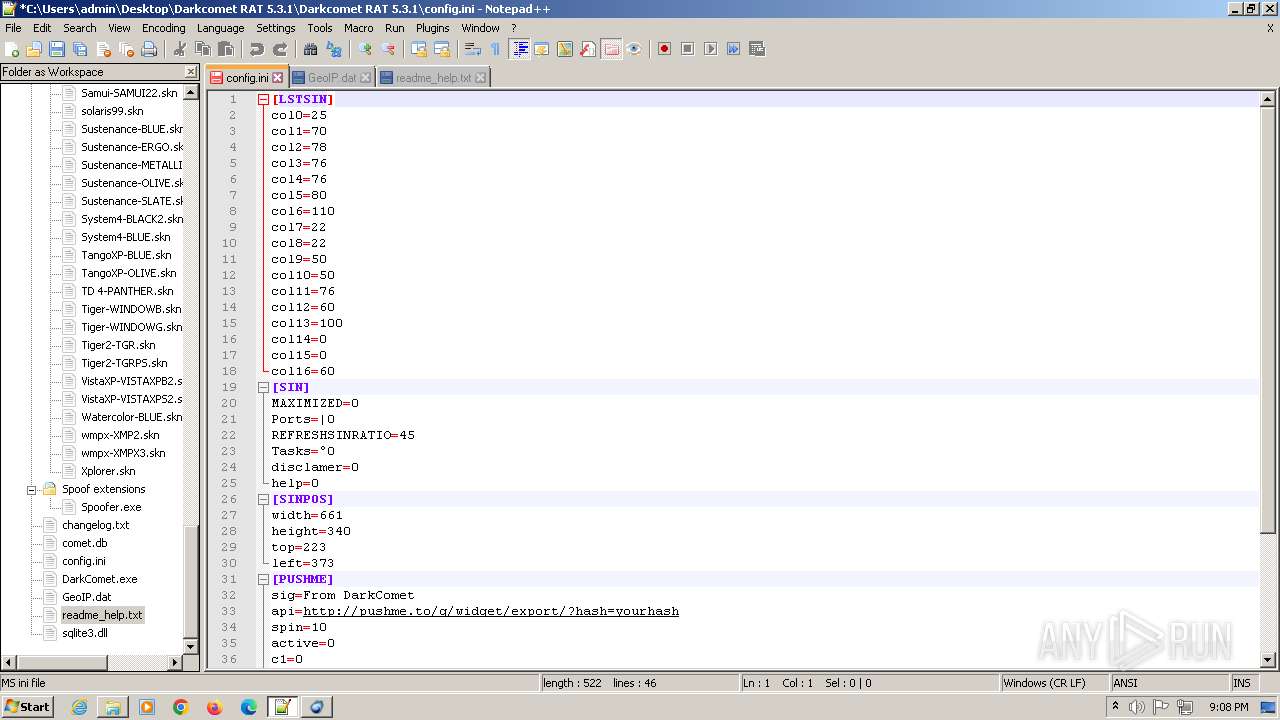This screenshot has width=1280, height=720.
Task: Toggle Show All Characters pilcrow
Action: [495, 49]
